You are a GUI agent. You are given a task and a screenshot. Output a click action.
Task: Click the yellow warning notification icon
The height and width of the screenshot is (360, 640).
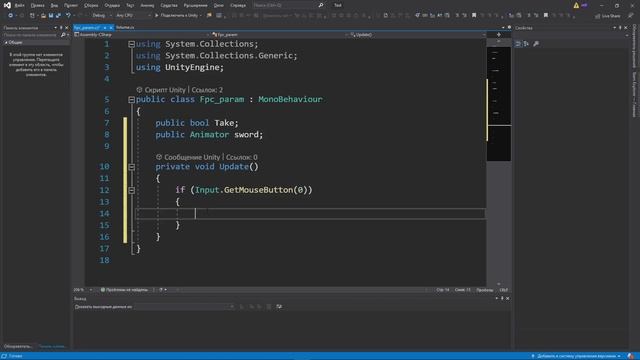pyautogui.click(x=576, y=5)
